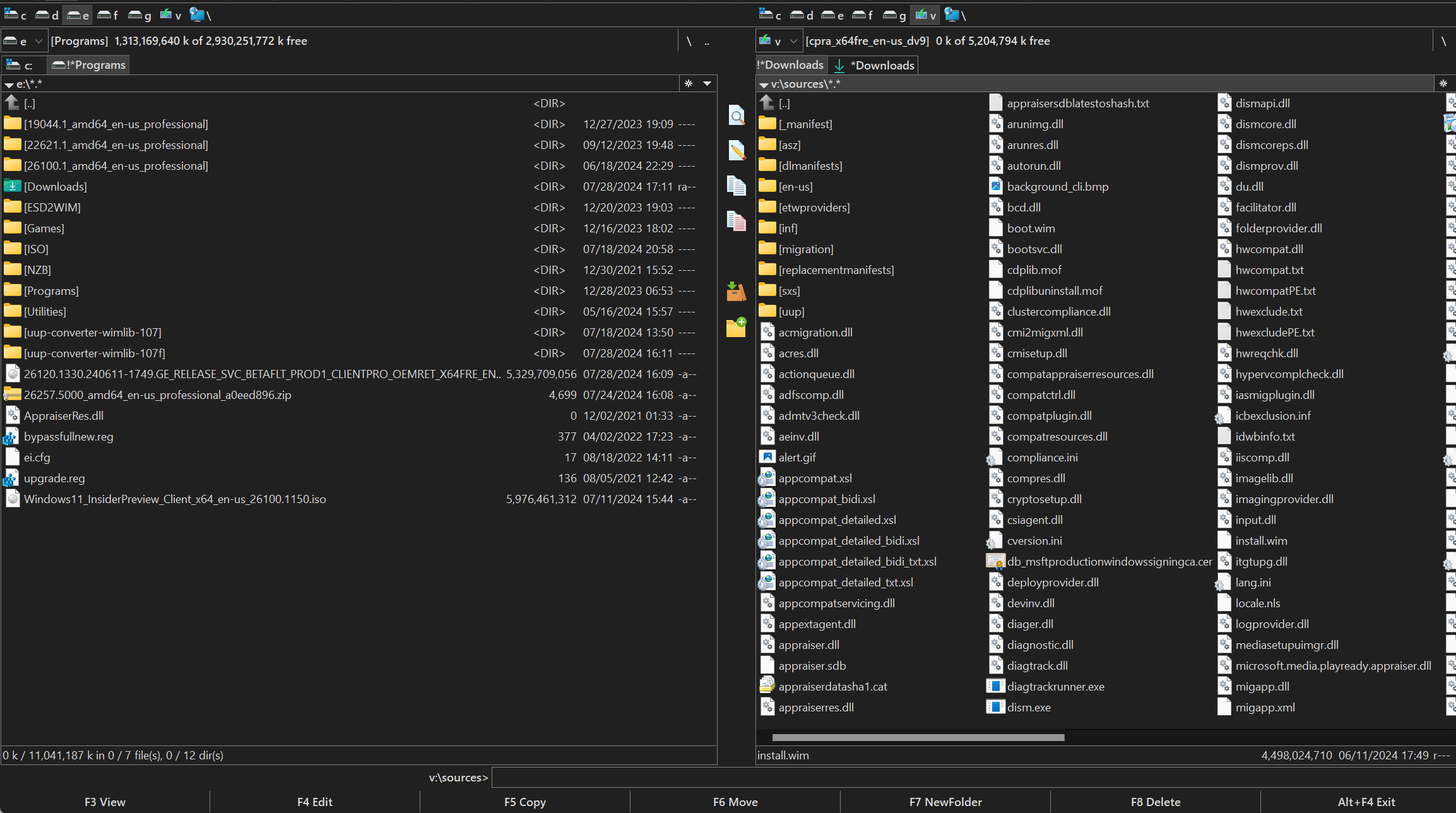This screenshot has width=1456, height=813.
Task: Click the F8 Delete button
Action: click(1156, 802)
